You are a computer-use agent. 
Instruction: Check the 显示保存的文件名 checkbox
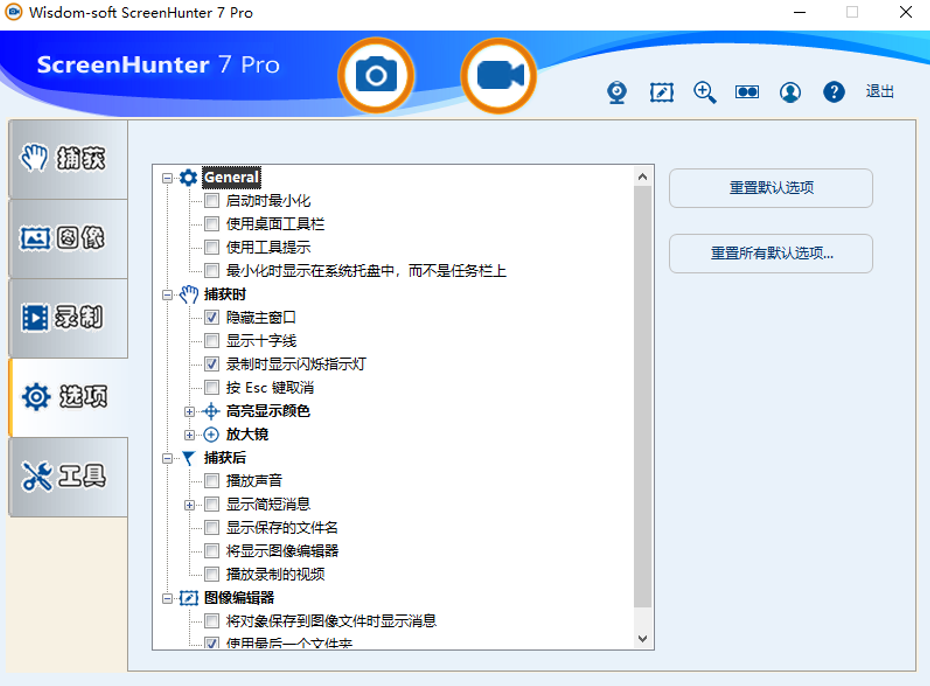tap(212, 528)
